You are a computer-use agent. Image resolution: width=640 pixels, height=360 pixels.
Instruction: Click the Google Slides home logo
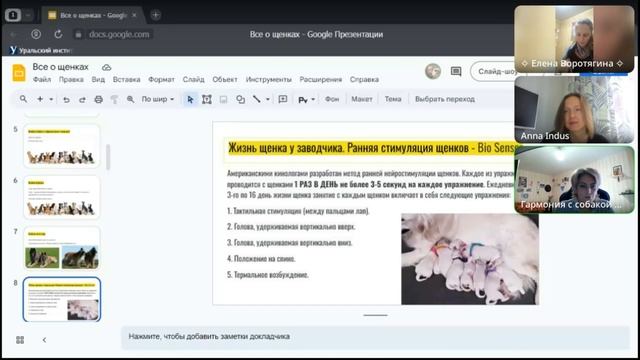[x=19, y=73]
